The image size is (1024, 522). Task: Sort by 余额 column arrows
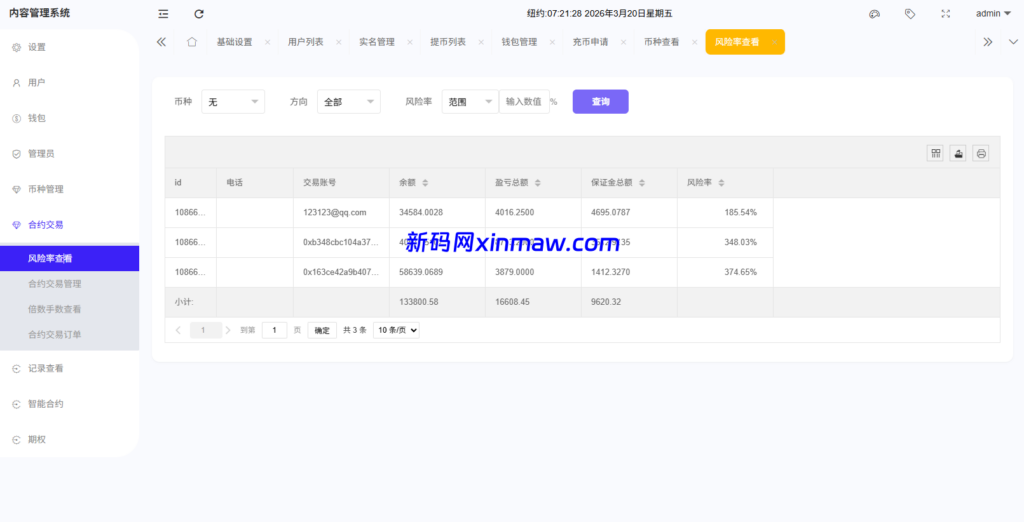(425, 184)
